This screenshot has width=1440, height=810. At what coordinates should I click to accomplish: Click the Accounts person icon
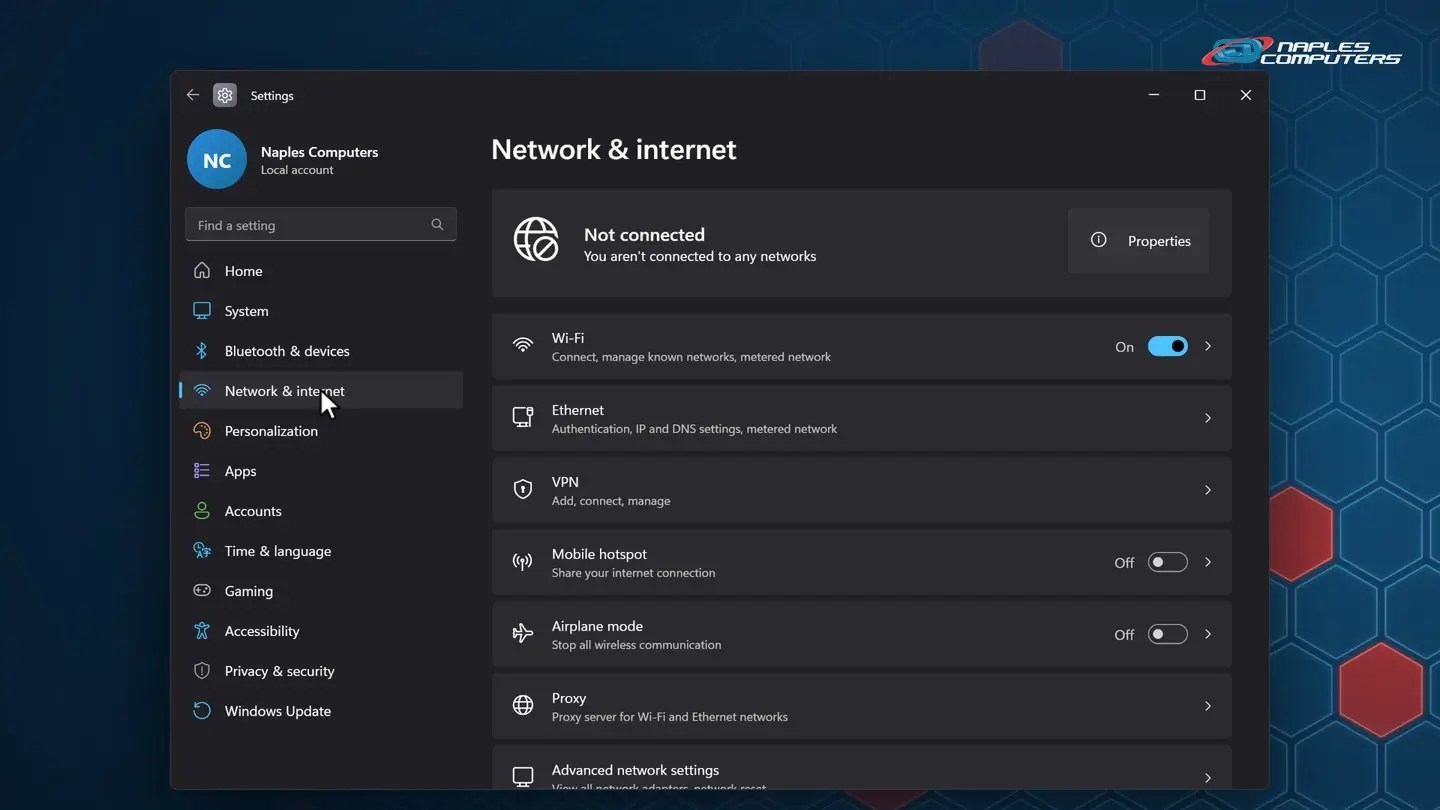coord(202,511)
